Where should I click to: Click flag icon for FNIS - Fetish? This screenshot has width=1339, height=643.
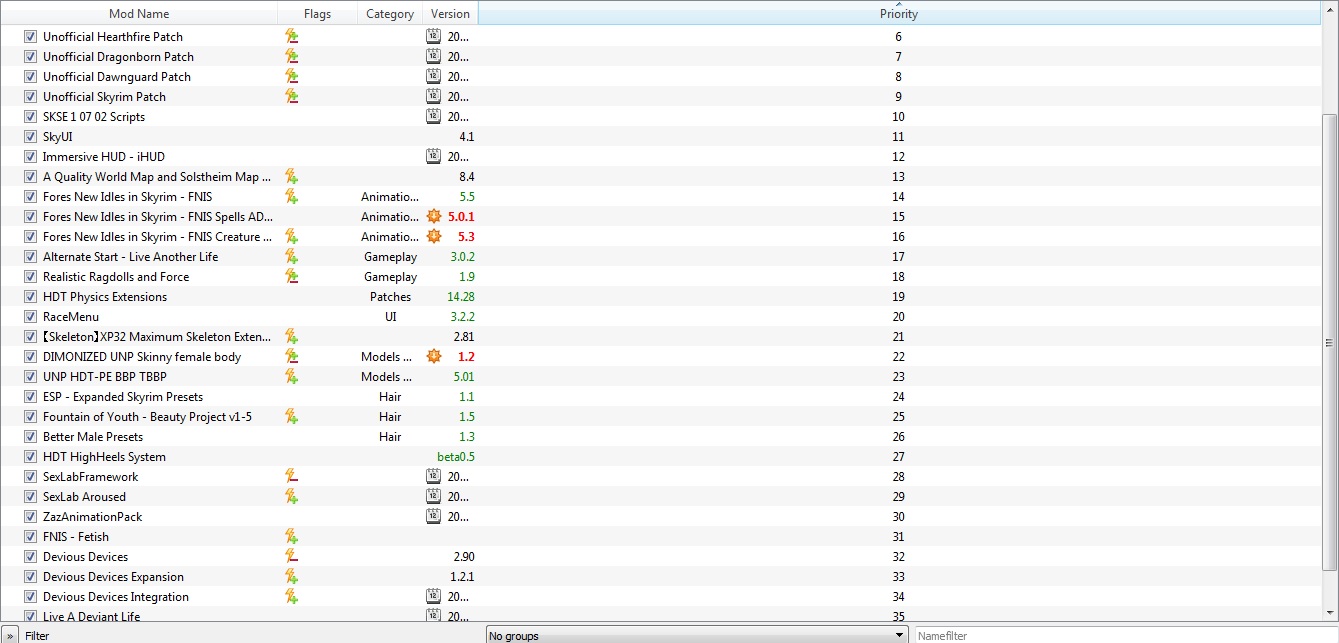[291, 536]
